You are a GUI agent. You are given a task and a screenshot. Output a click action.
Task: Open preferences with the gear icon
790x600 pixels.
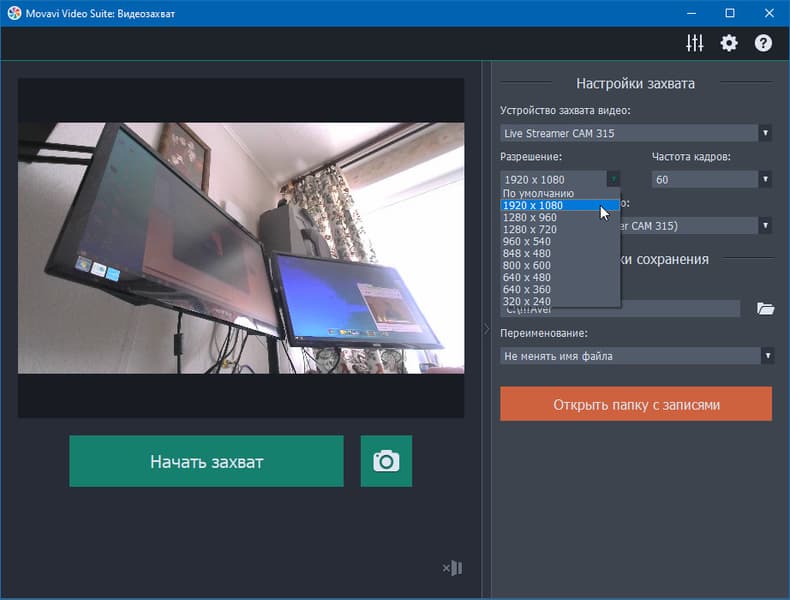(729, 43)
